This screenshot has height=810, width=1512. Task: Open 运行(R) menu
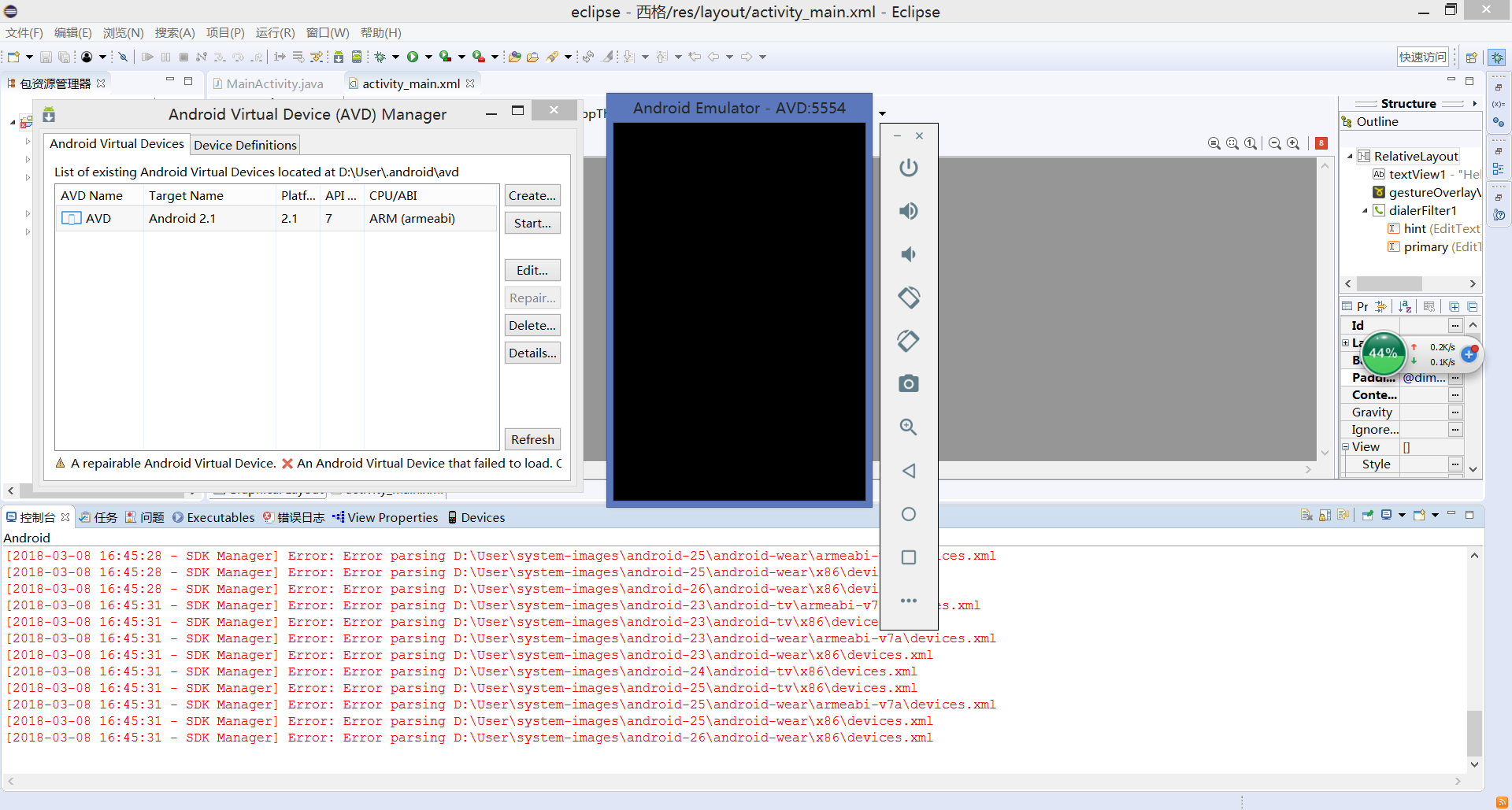pyautogui.click(x=275, y=32)
